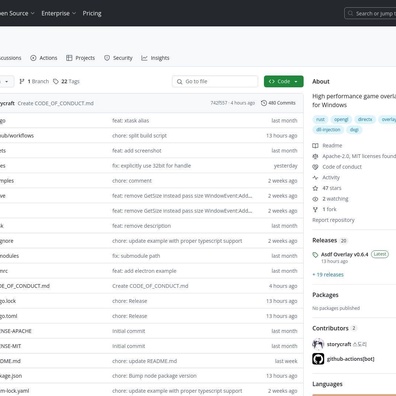Select the directx topic tag

(x=365, y=119)
